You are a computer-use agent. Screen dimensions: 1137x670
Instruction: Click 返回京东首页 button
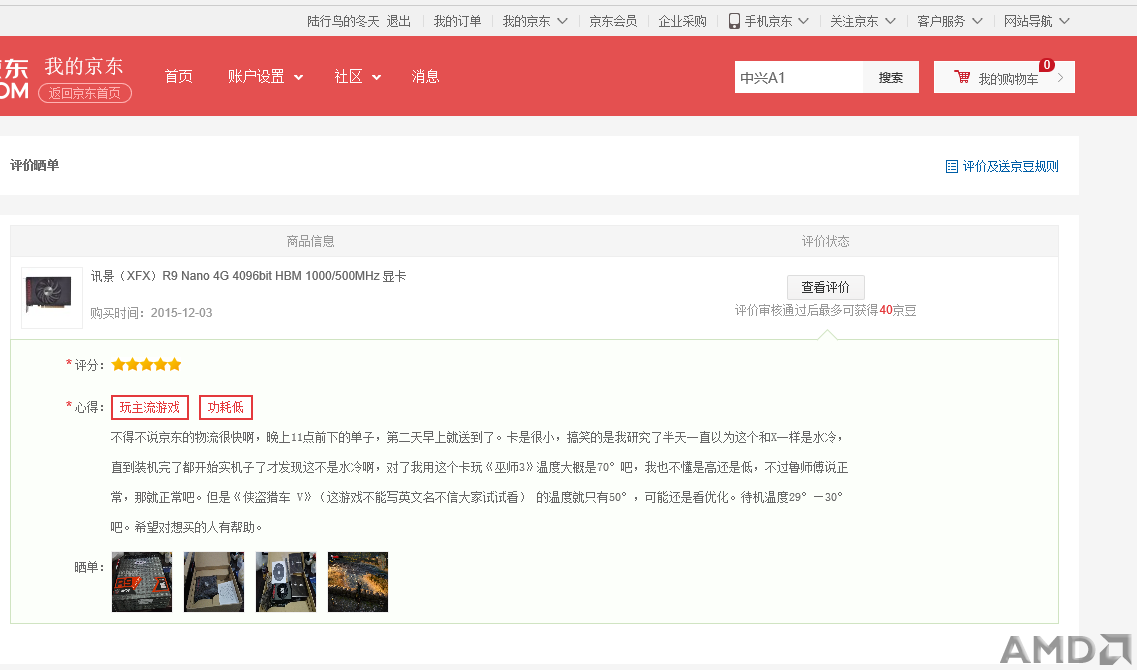85,93
